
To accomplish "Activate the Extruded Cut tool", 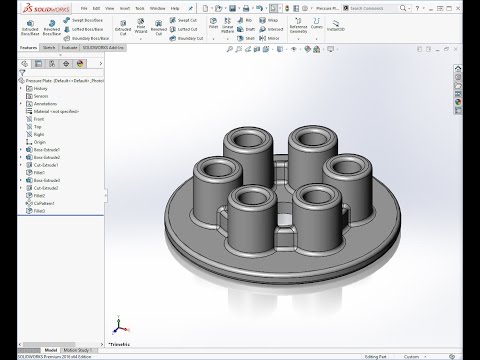I will tap(123, 27).
